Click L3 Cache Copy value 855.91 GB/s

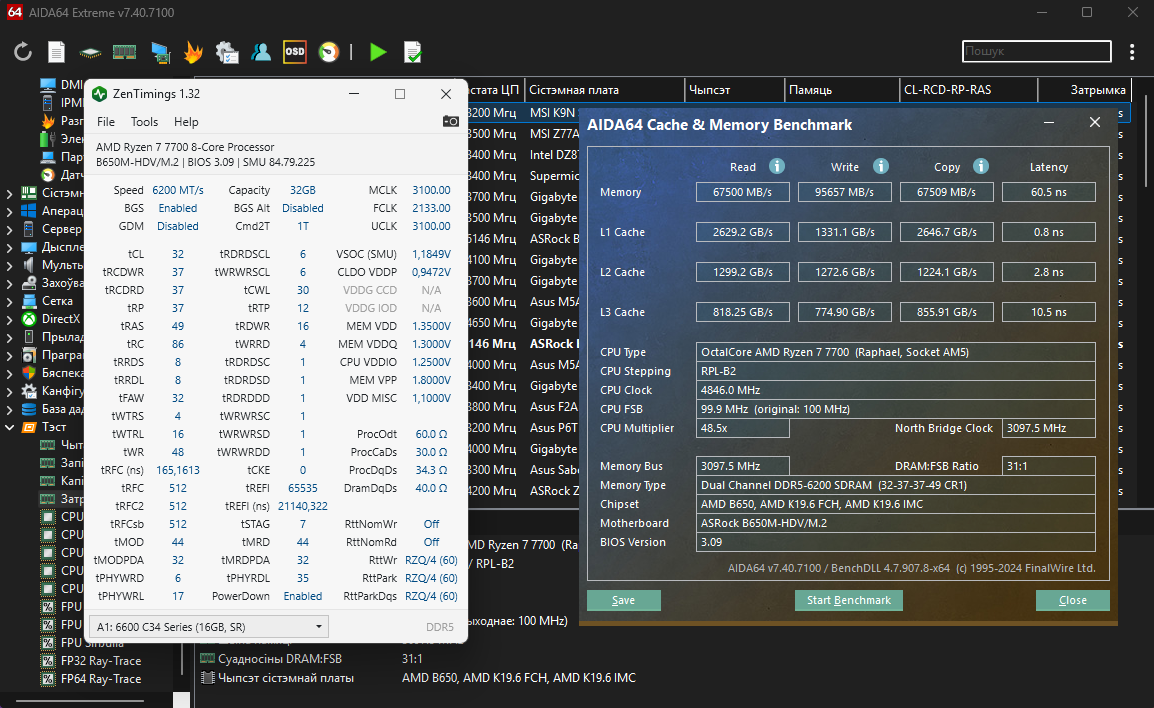pos(946,312)
